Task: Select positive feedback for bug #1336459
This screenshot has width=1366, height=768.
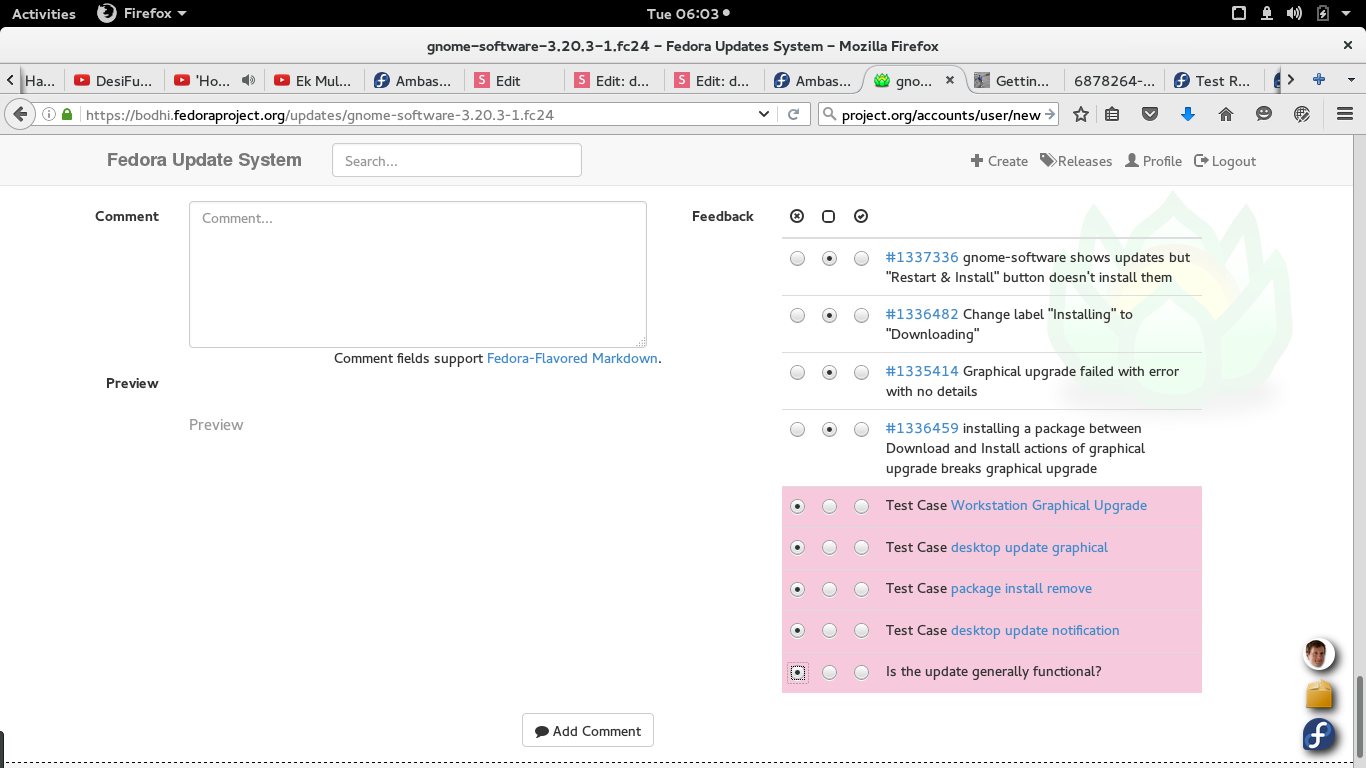Action: click(x=861, y=429)
